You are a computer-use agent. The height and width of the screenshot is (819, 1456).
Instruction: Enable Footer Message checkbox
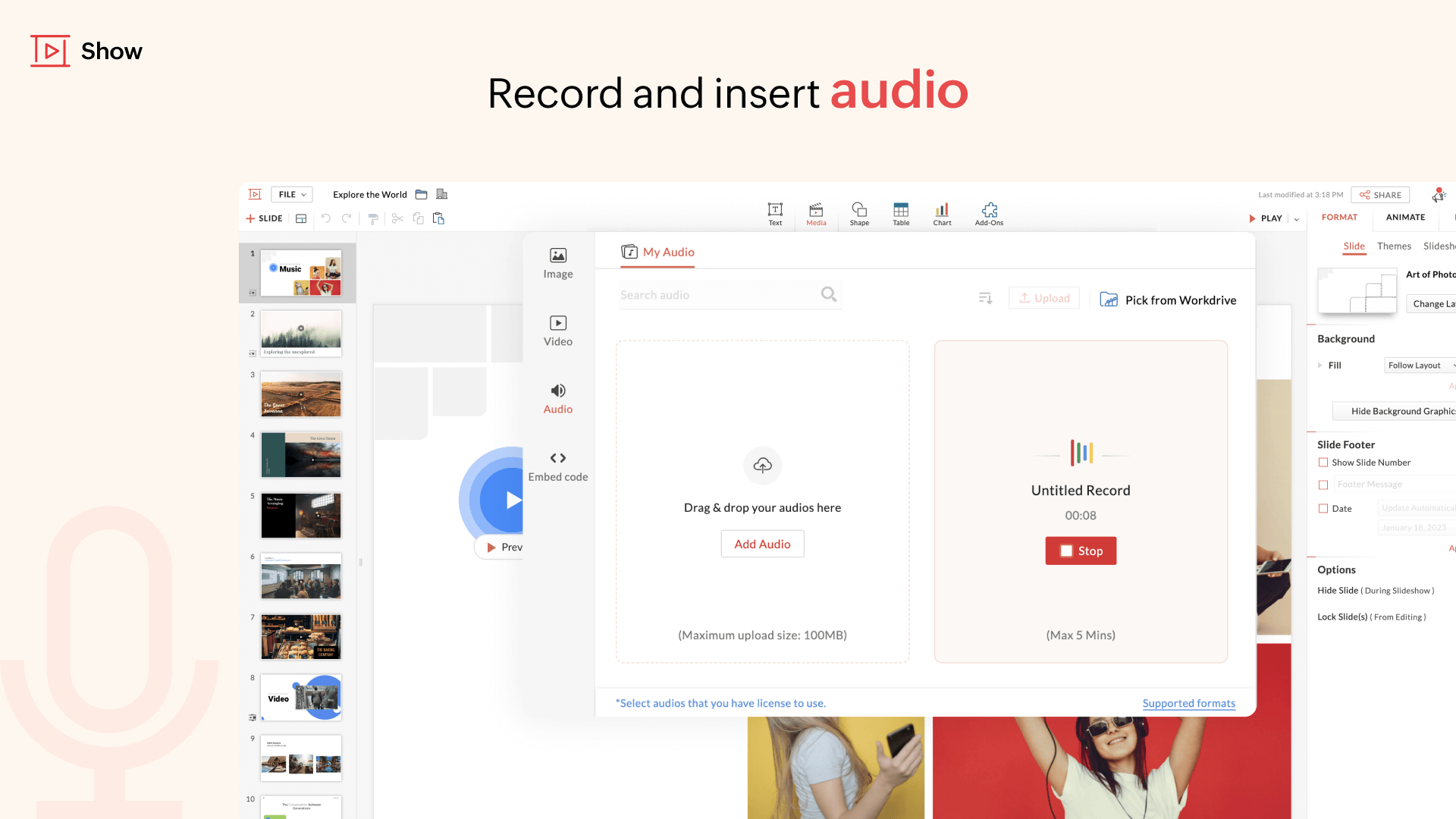click(x=1324, y=484)
